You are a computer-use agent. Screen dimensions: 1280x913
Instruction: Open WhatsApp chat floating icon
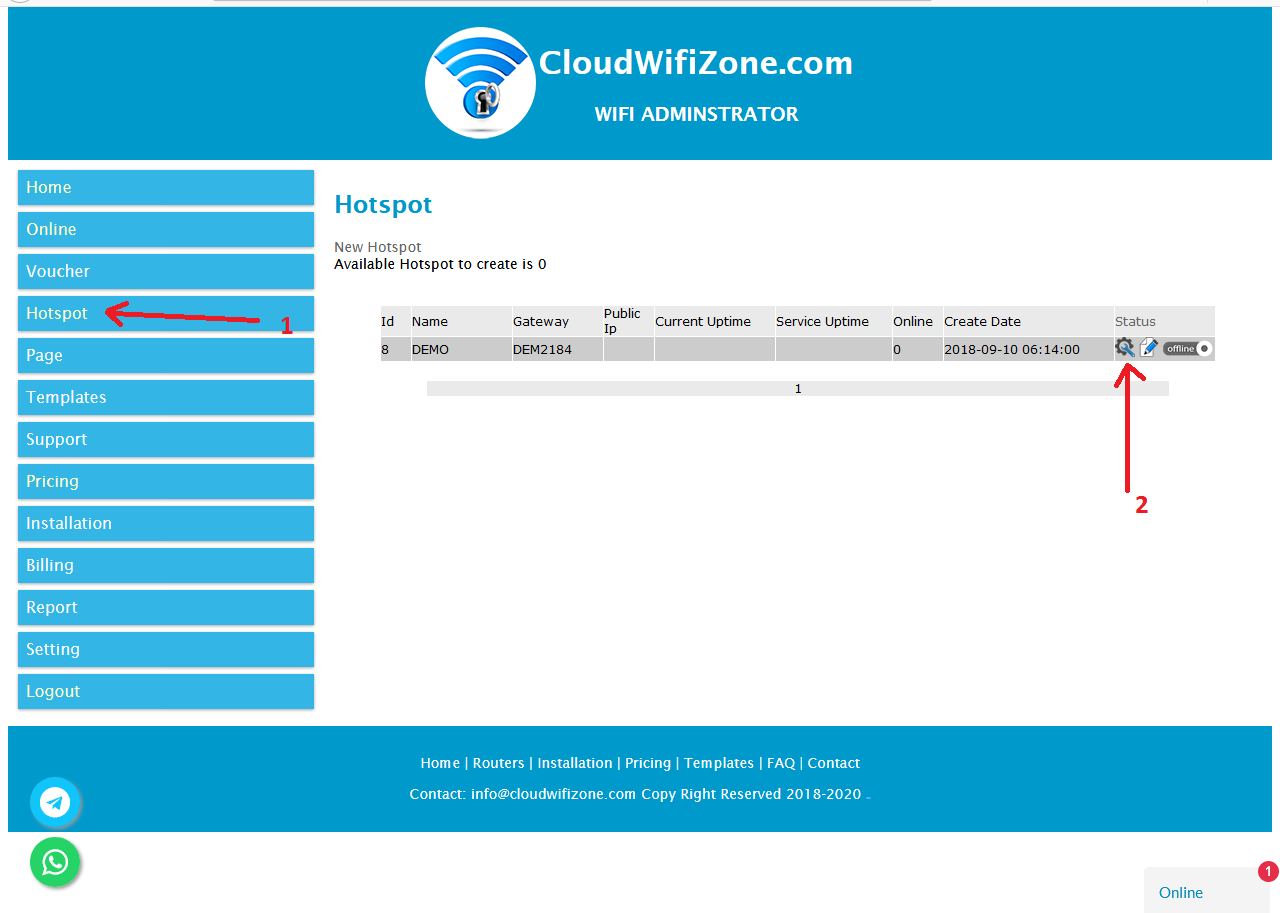click(55, 862)
